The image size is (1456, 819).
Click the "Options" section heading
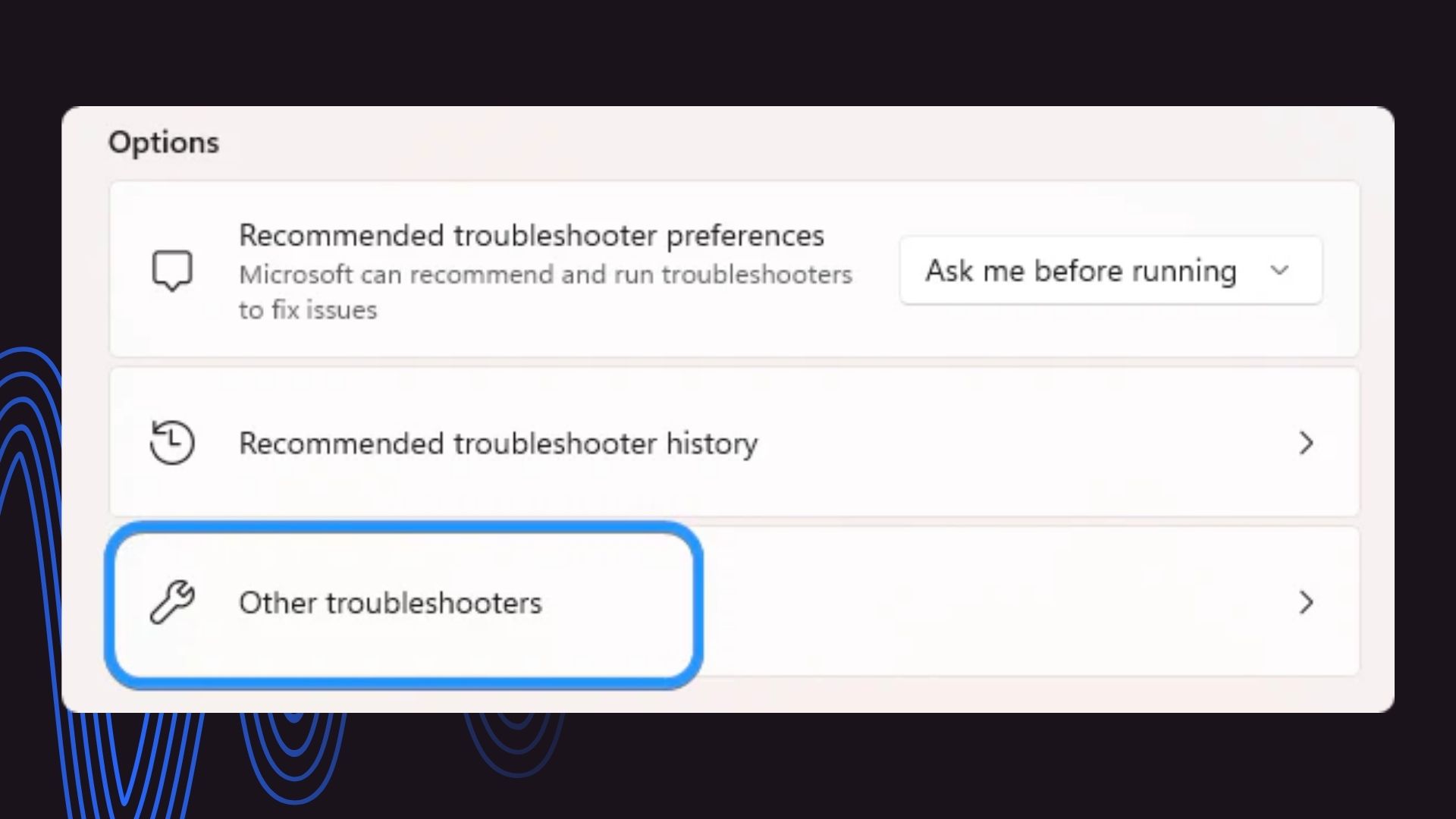[x=164, y=143]
